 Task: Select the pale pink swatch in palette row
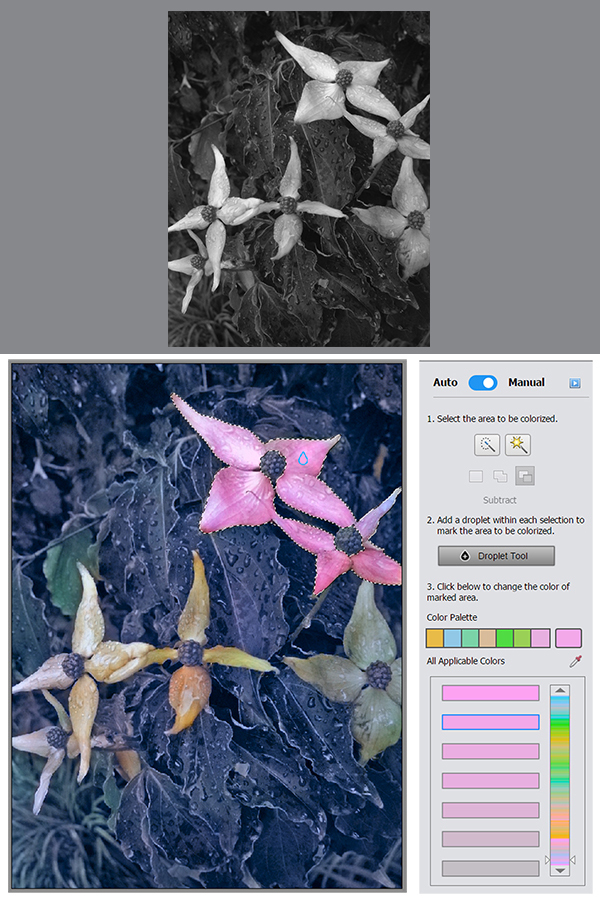(x=540, y=638)
